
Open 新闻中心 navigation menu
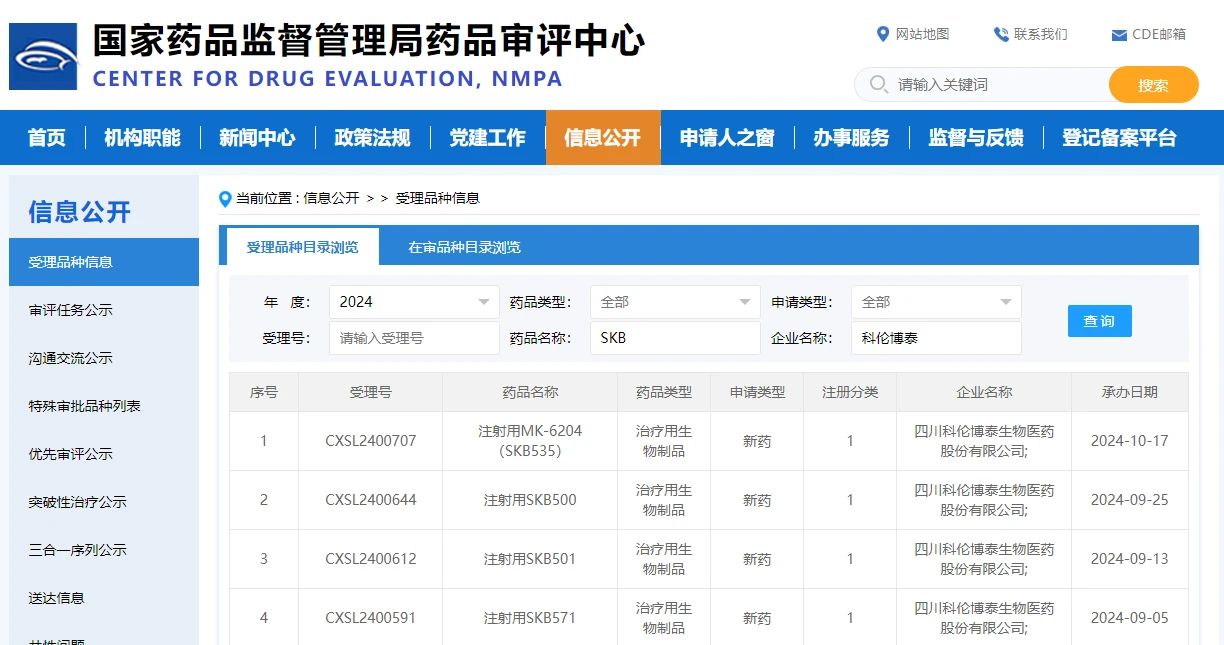tap(257, 138)
